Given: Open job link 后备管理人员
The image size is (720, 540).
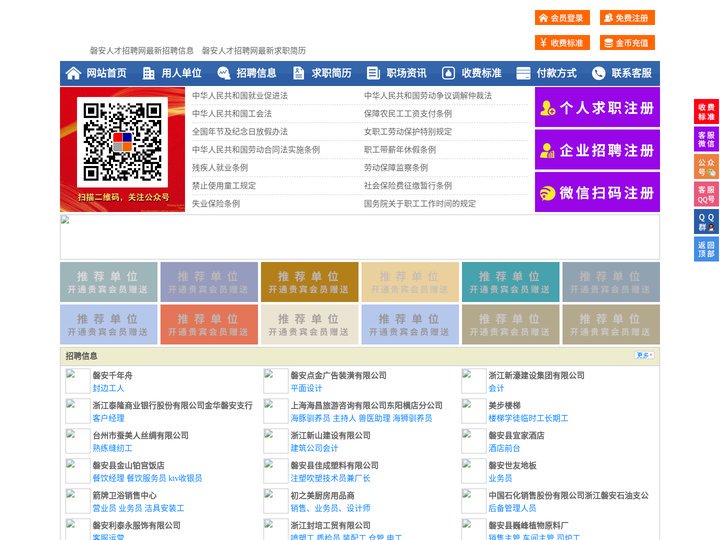Looking at the screenshot, I should 512,508.
